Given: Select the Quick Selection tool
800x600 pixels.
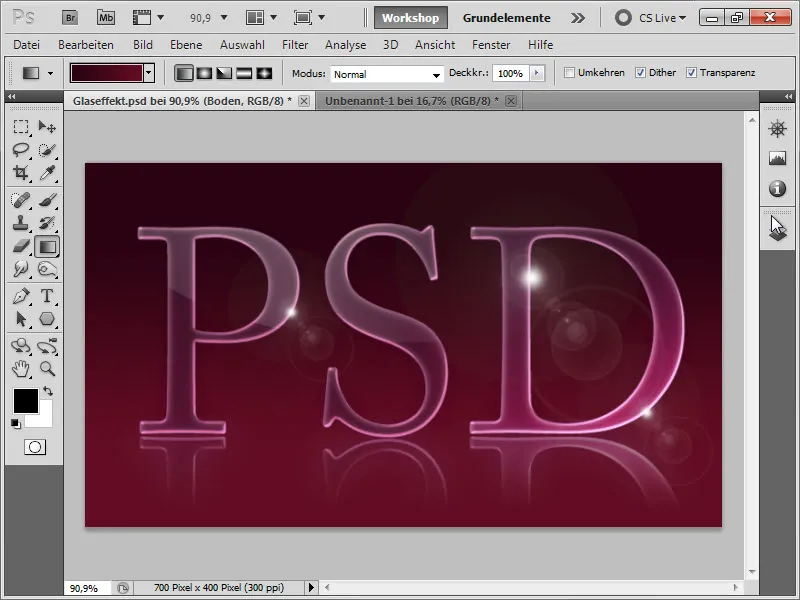Looking at the screenshot, I should pyautogui.click(x=47, y=150).
